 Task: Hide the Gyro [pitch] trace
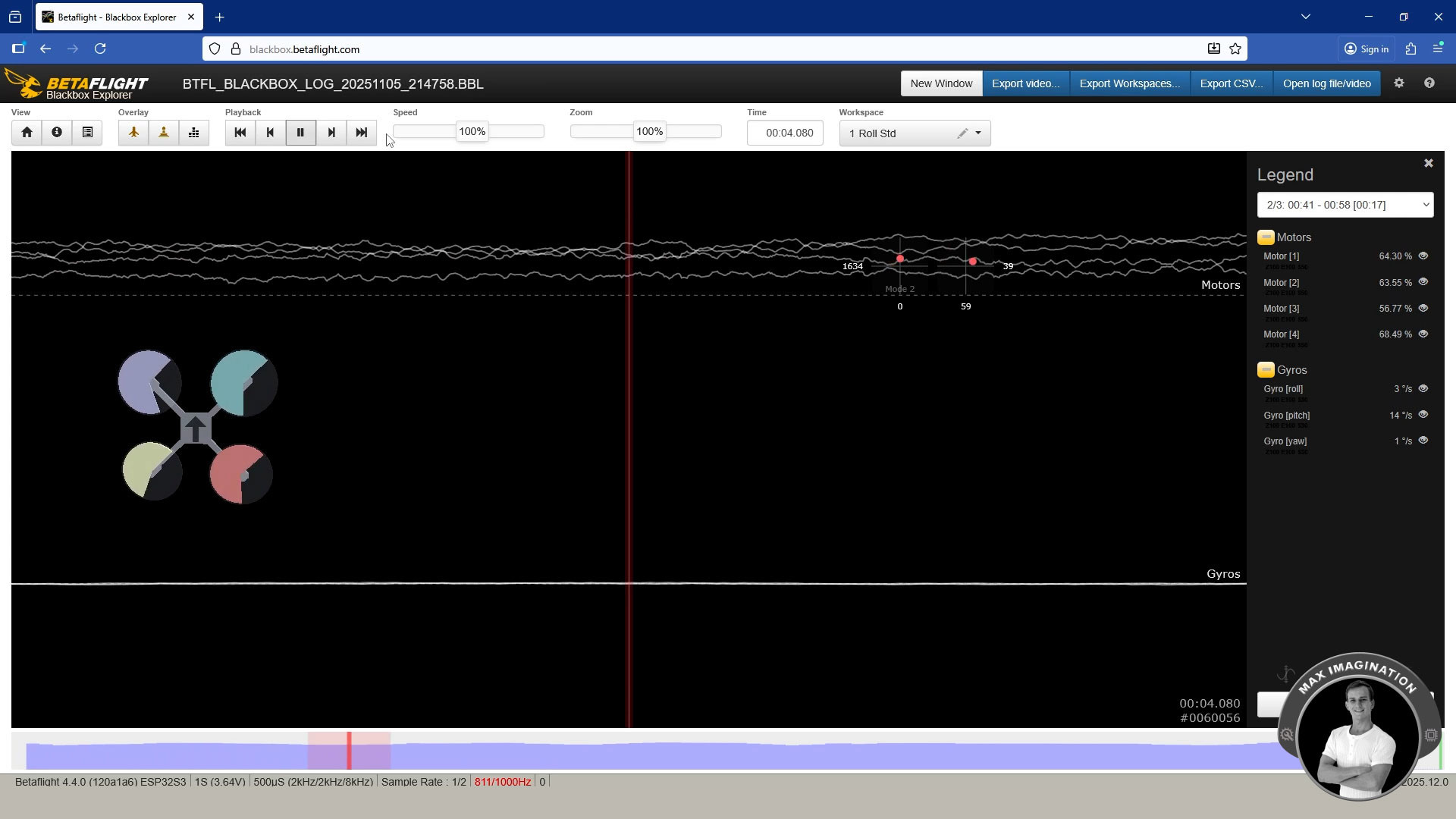tap(1423, 416)
